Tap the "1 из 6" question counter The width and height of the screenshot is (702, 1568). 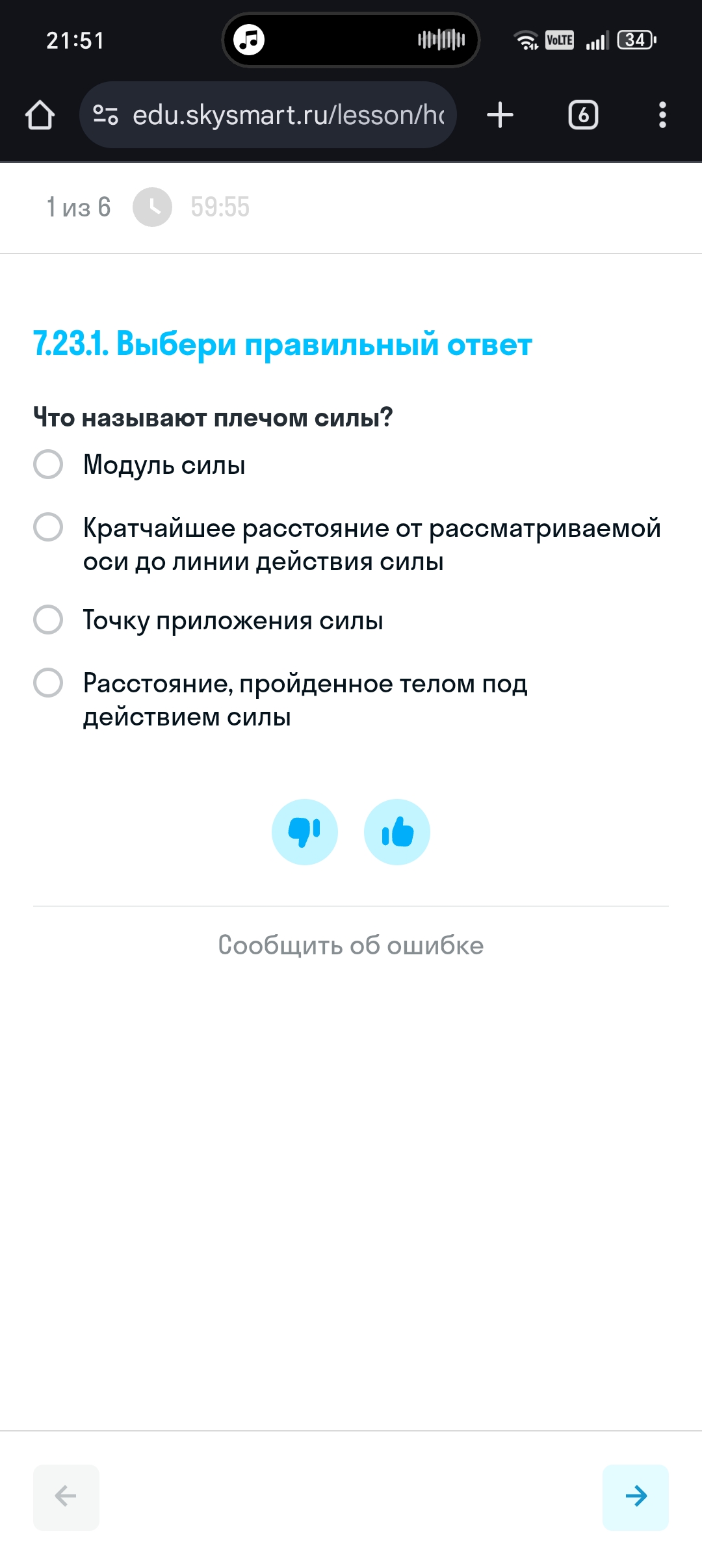[x=79, y=207]
